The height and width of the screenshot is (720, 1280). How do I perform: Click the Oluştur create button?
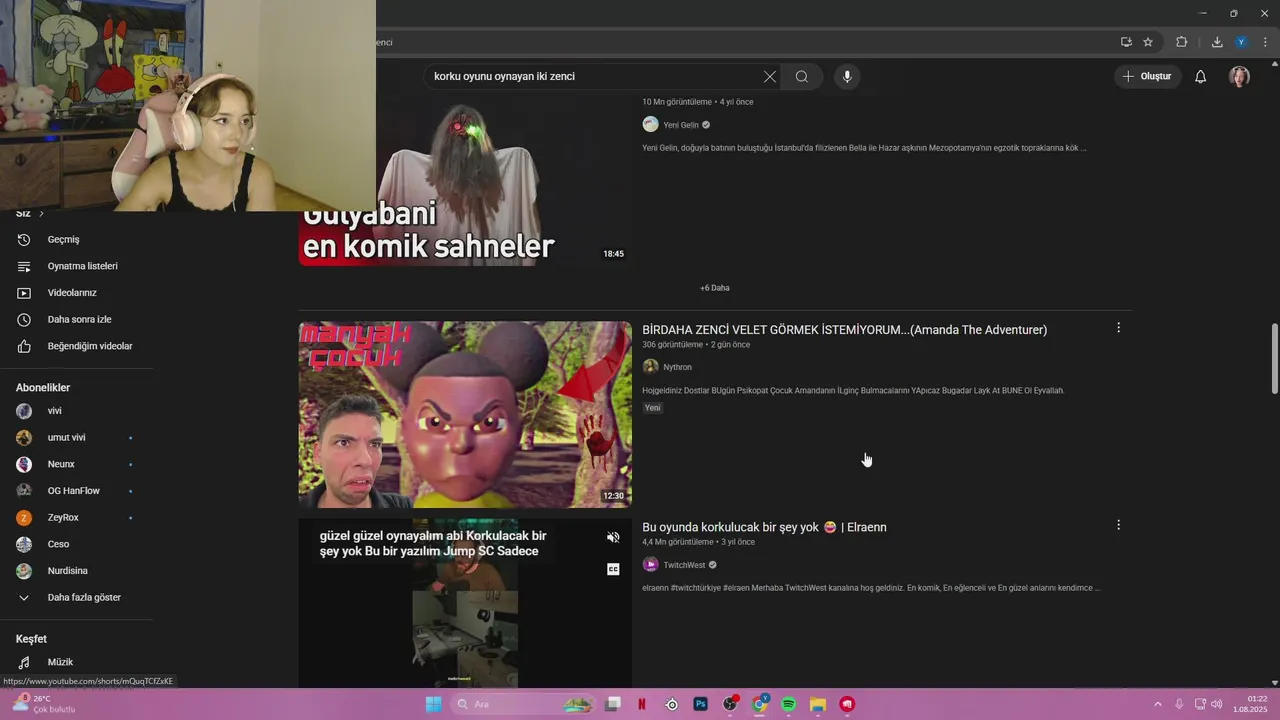tap(1147, 76)
